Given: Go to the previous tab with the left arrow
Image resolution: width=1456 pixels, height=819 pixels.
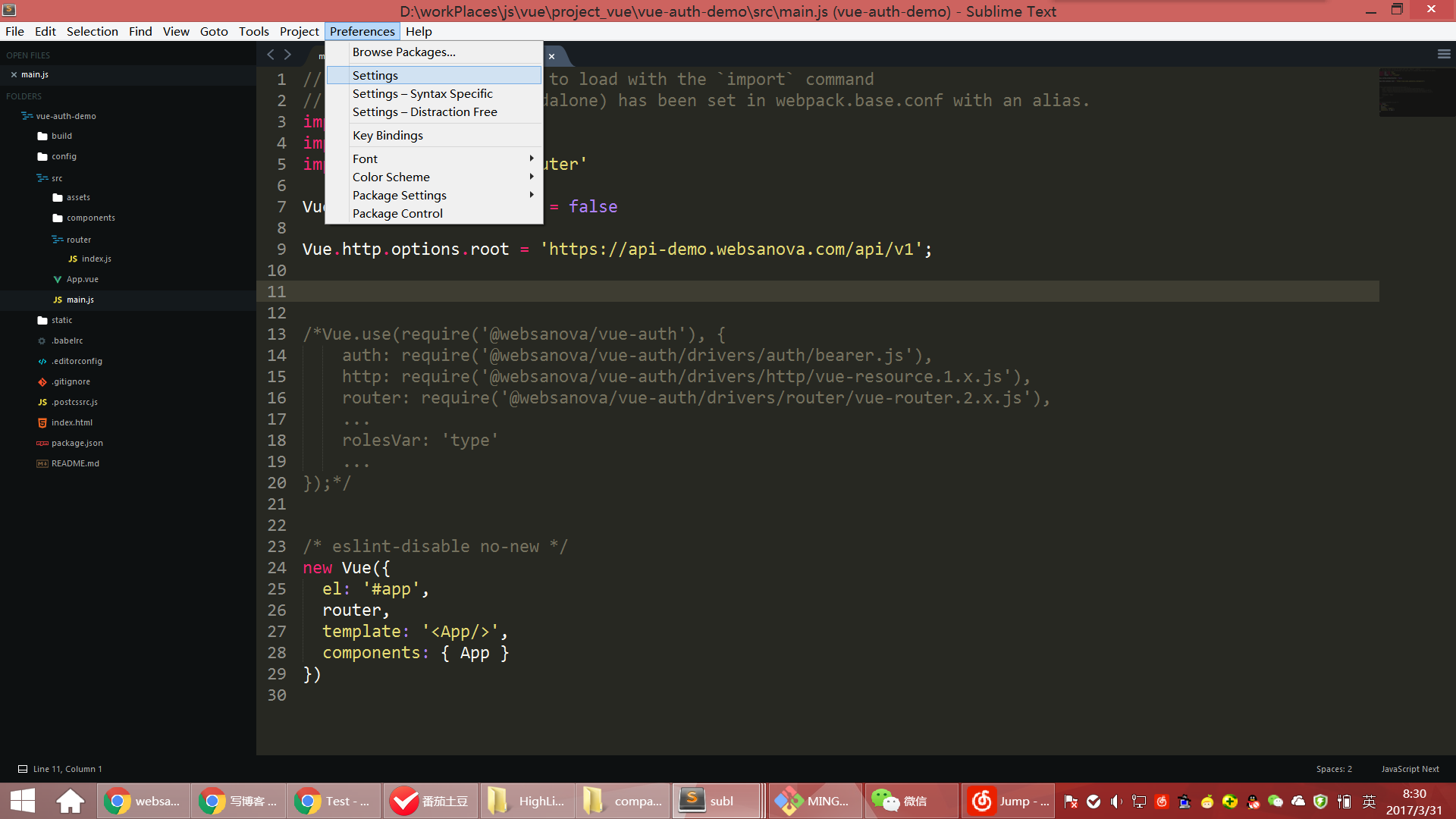Looking at the screenshot, I should click(x=271, y=54).
